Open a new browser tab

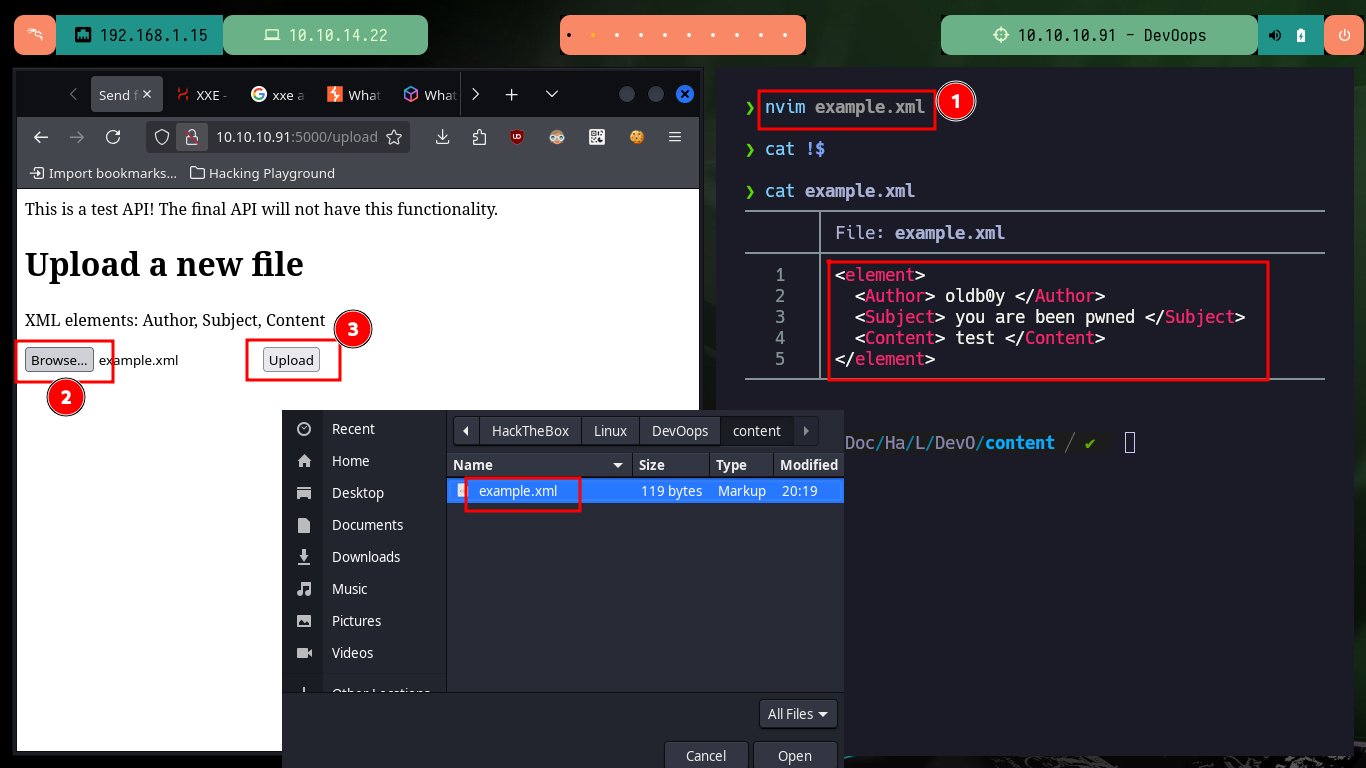[511, 94]
